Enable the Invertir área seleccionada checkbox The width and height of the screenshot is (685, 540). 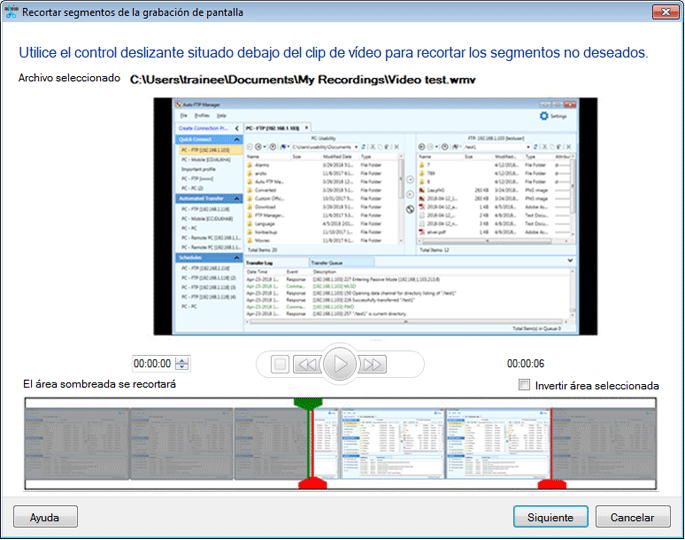pos(526,385)
